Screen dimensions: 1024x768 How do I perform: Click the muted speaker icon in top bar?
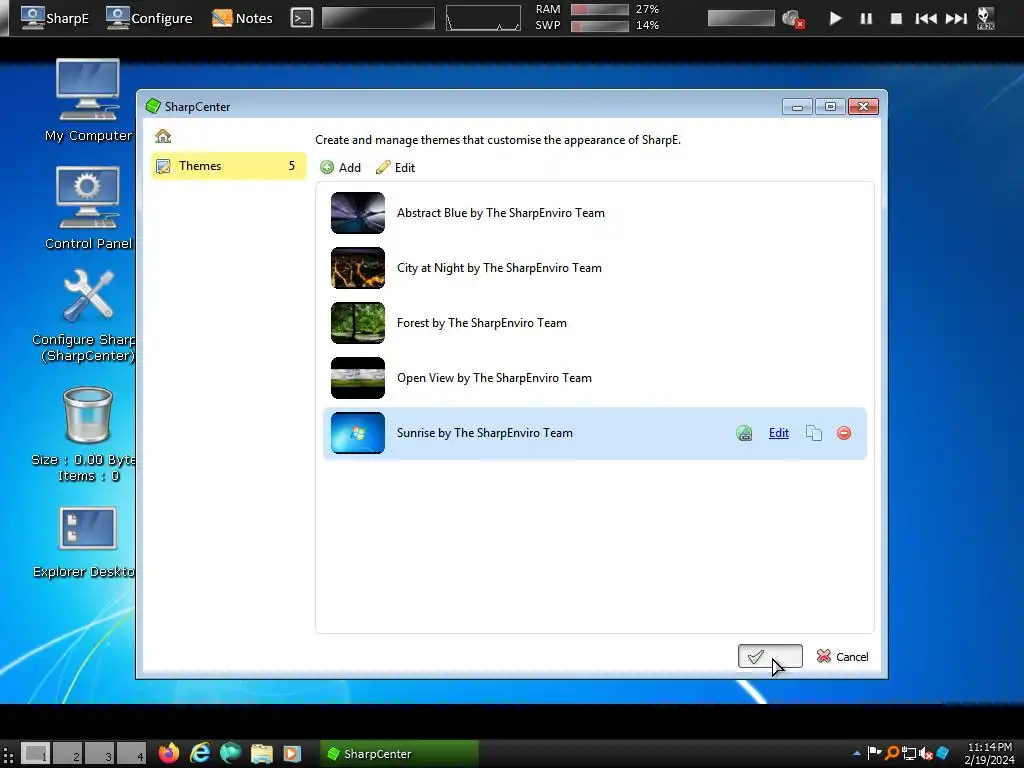click(793, 18)
